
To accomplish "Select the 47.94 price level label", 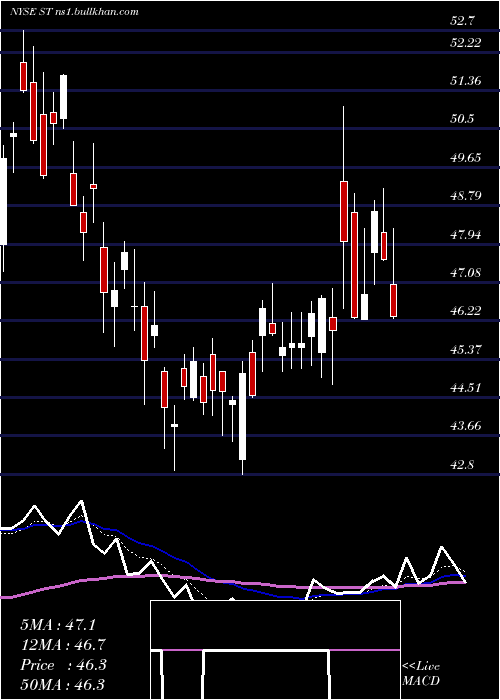I will point(465,234).
